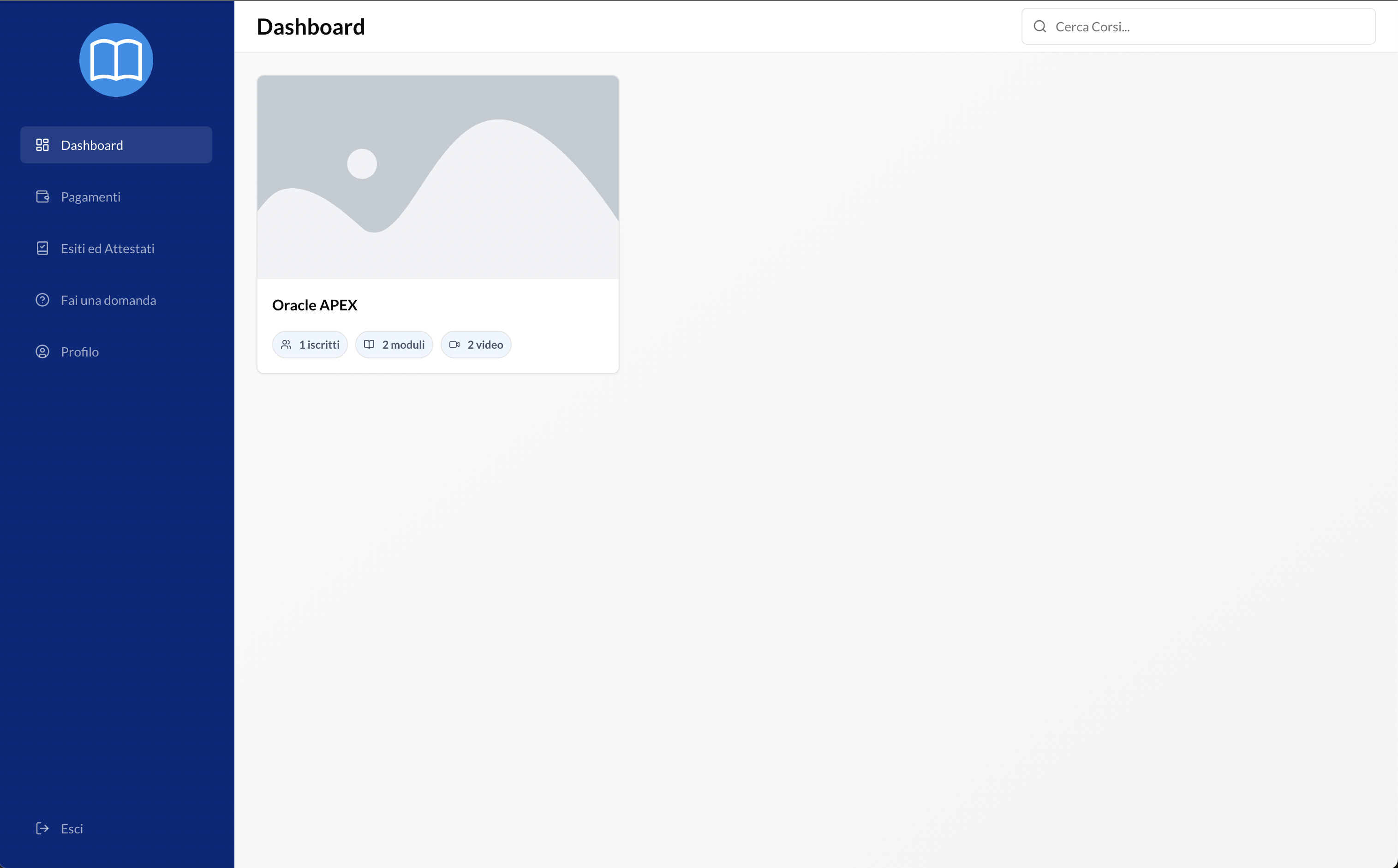Click the question mark help icon
The image size is (1398, 868).
(x=42, y=300)
